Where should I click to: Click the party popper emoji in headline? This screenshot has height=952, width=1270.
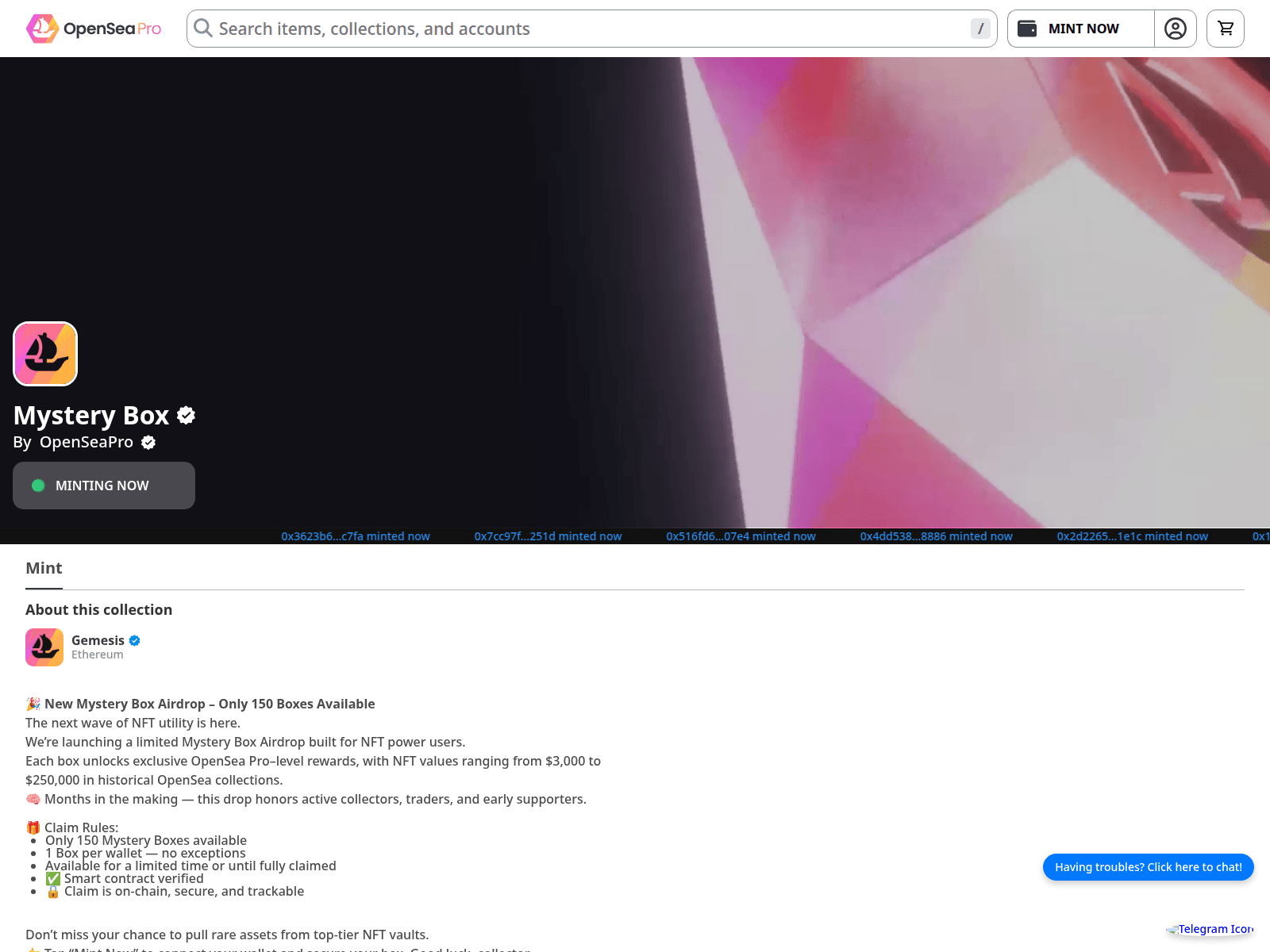pyautogui.click(x=33, y=704)
